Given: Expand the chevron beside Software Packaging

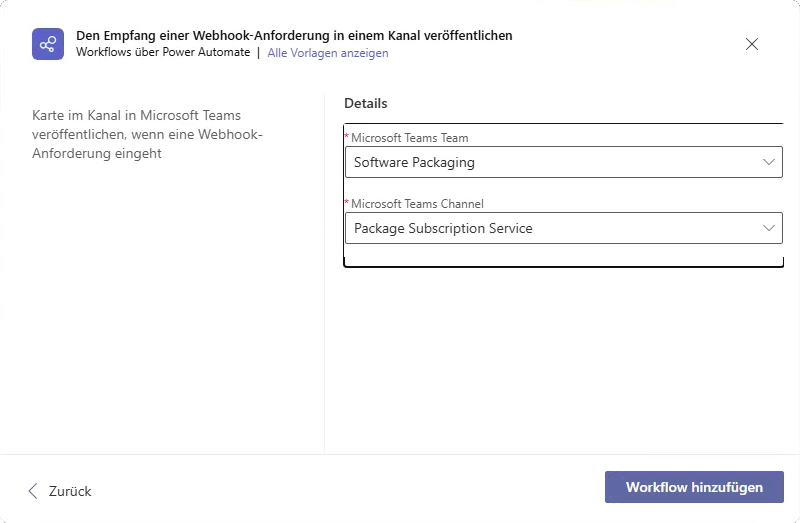Looking at the screenshot, I should click(x=768, y=162).
